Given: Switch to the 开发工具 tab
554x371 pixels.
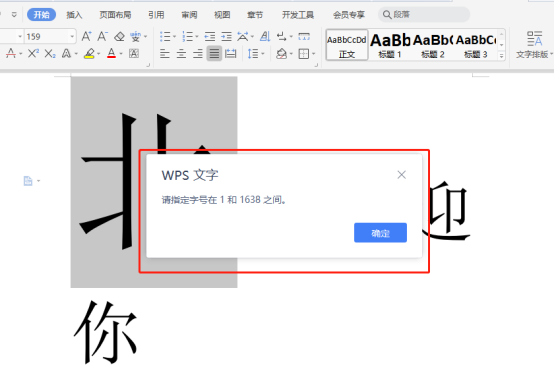Looking at the screenshot, I should click(x=298, y=14).
